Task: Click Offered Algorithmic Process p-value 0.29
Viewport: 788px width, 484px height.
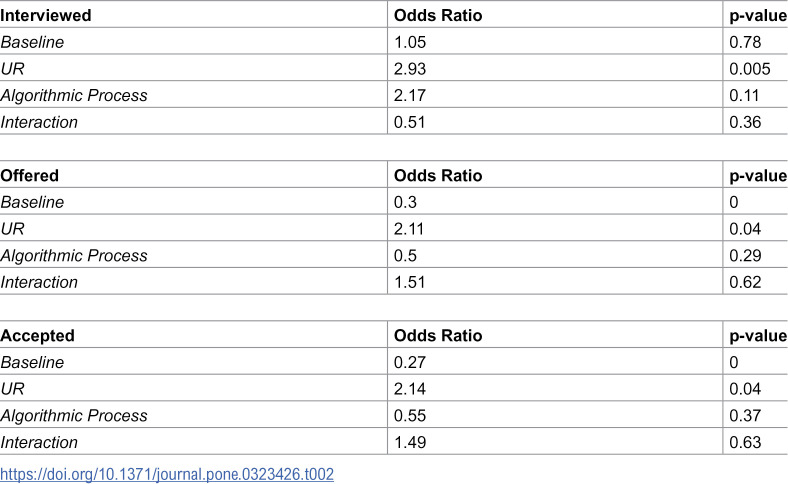Action: (x=745, y=255)
